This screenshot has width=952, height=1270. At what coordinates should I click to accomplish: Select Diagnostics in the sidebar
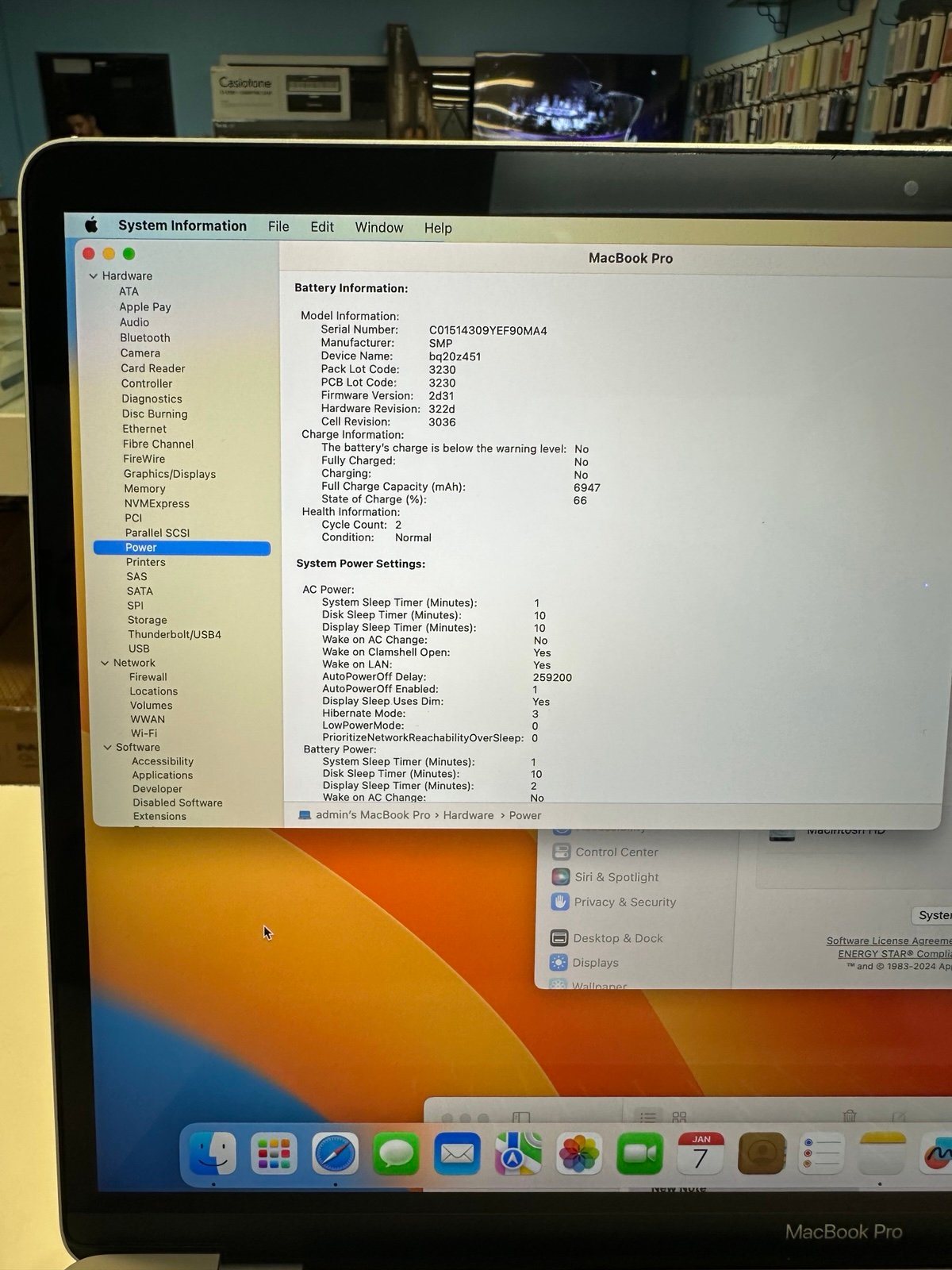(x=152, y=399)
